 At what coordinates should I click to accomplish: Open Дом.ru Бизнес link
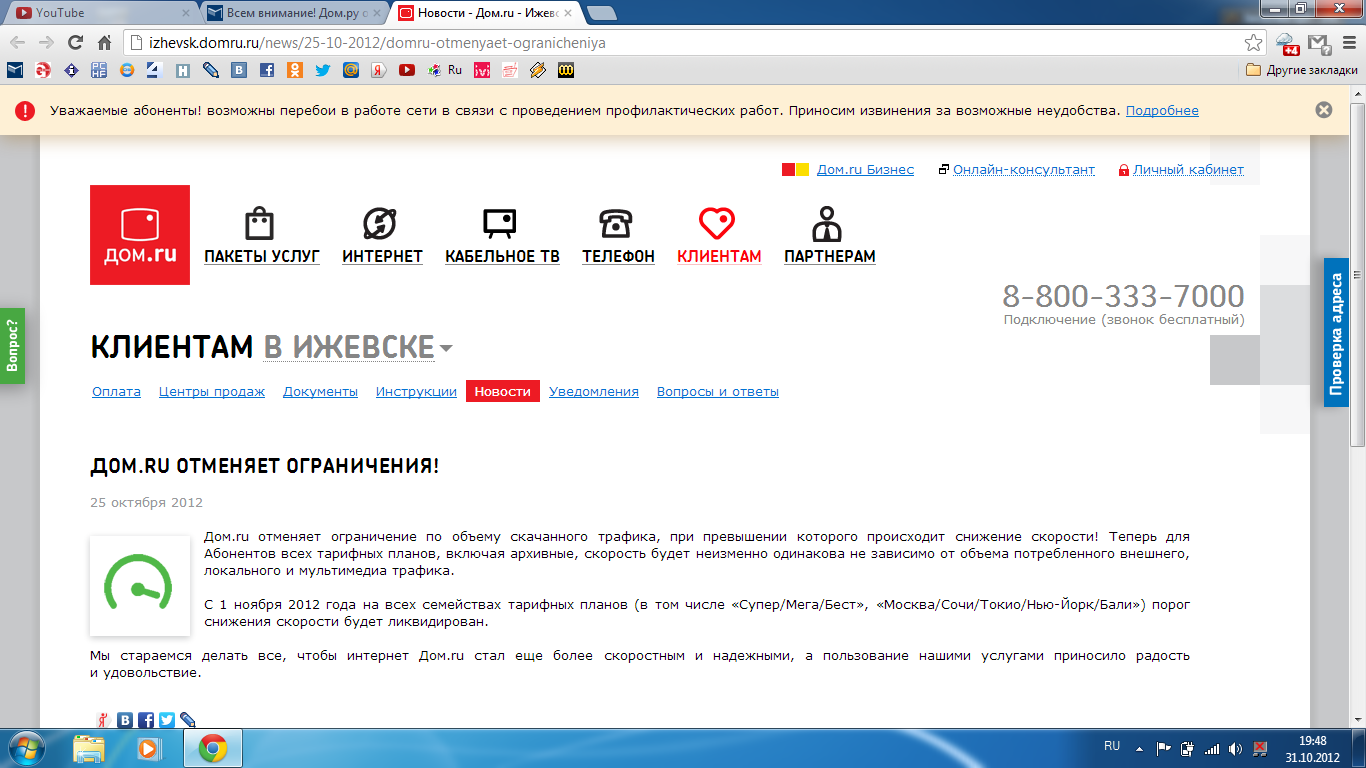[x=865, y=170]
